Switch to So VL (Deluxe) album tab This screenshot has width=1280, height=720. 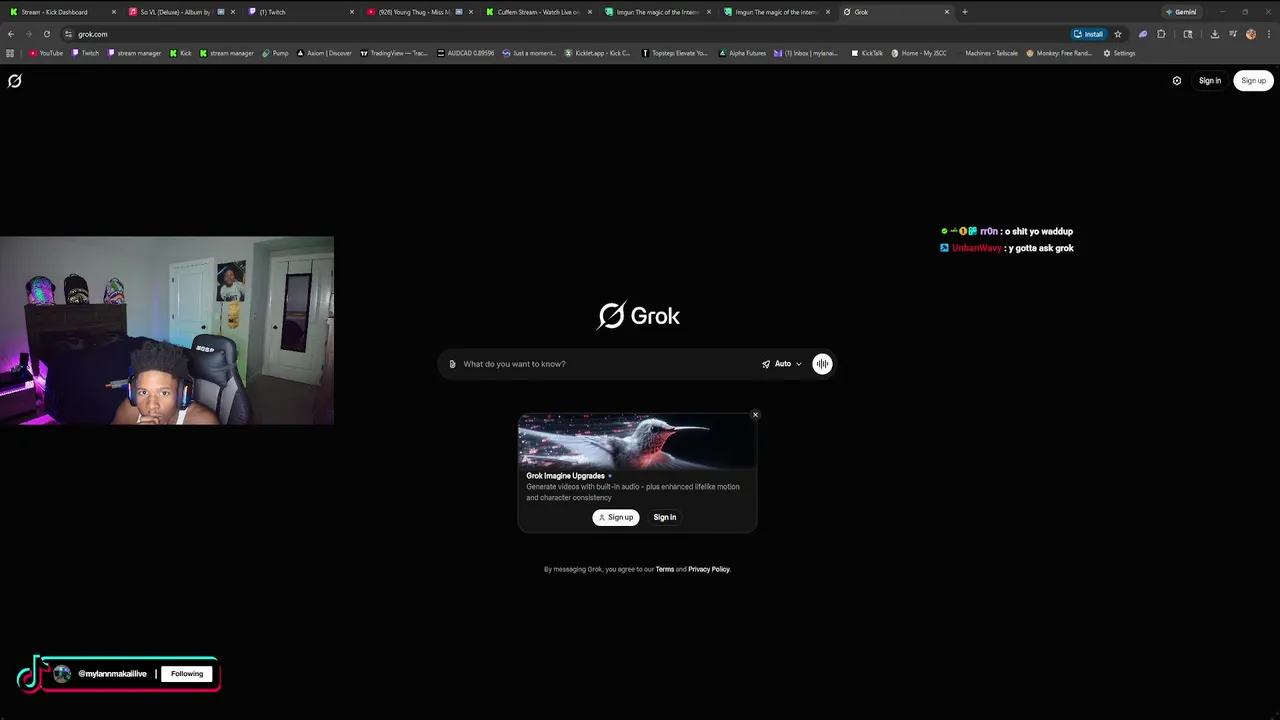[x=181, y=12]
